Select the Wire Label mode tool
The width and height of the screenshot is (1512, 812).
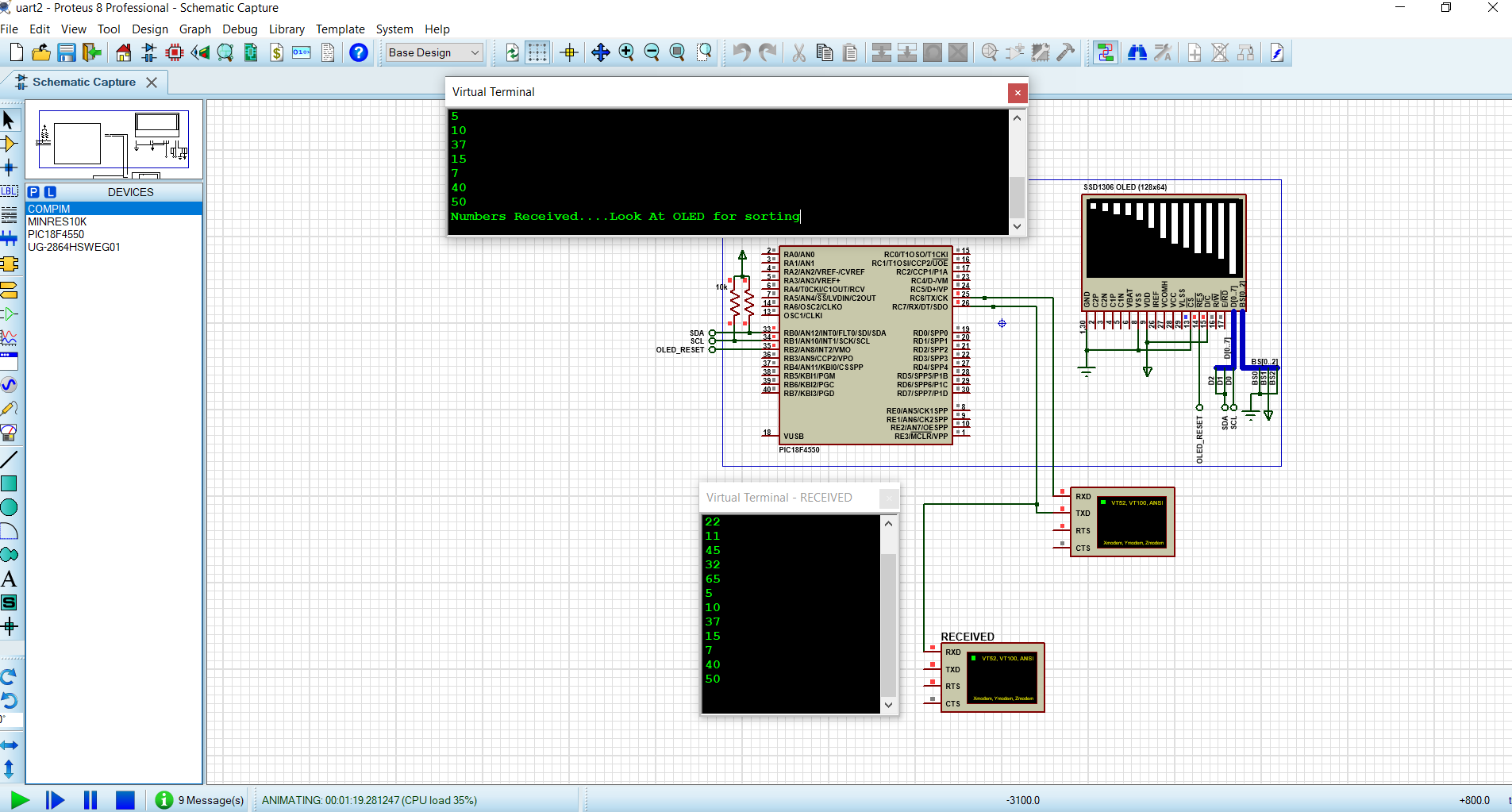click(10, 190)
